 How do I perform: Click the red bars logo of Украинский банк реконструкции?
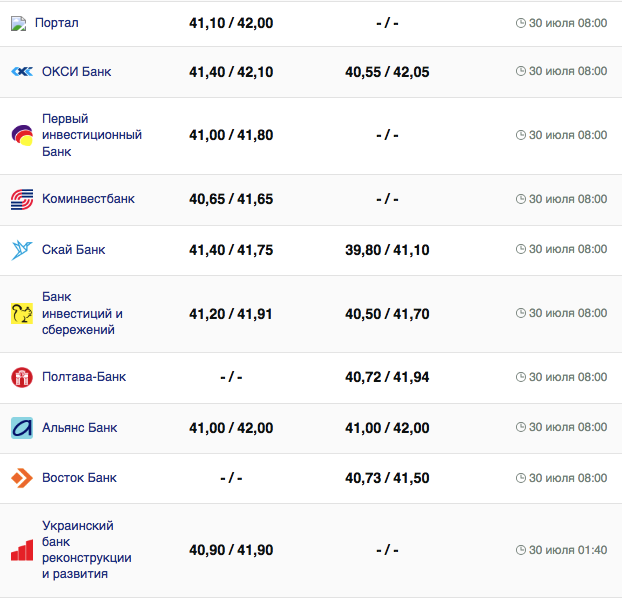coord(22,550)
